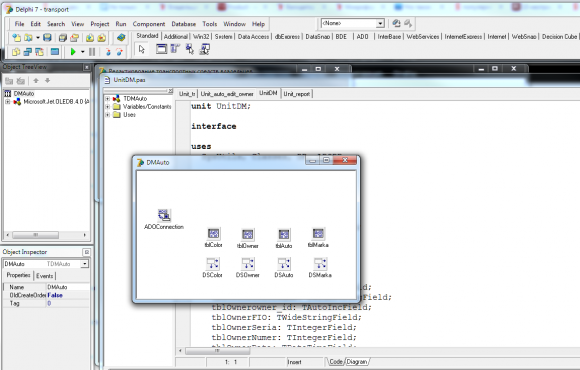Click the arrow pointer selection tool
580x370 pixels.
[142, 49]
